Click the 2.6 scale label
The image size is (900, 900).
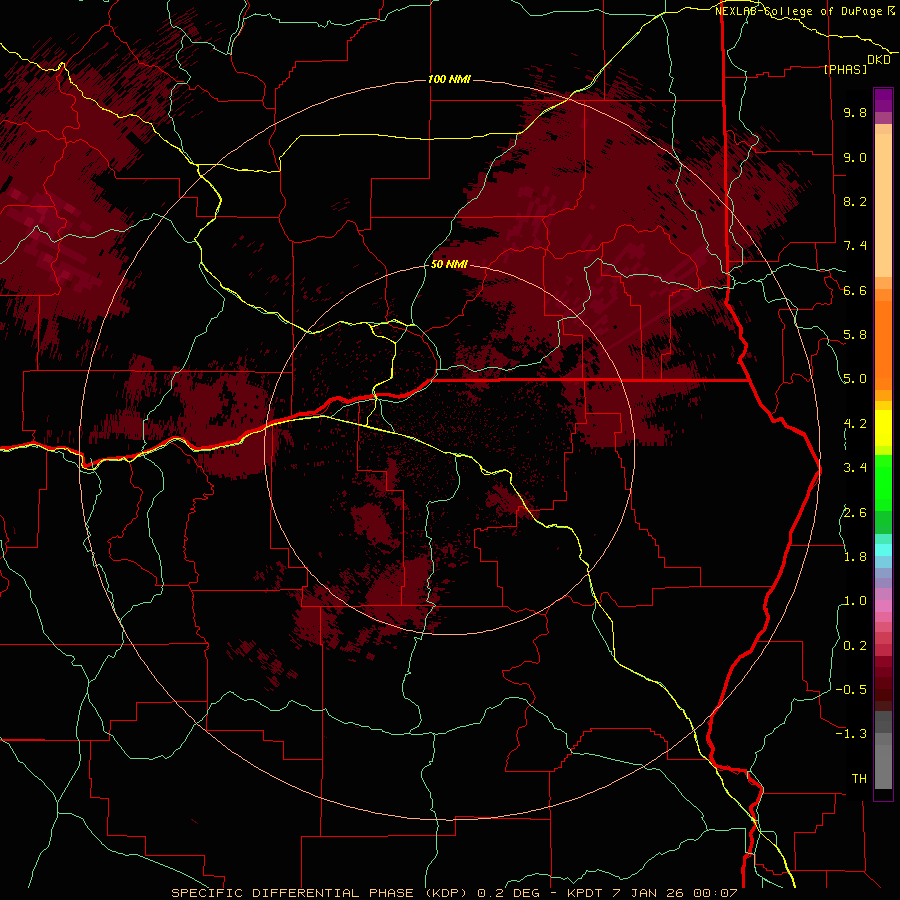[x=855, y=512]
